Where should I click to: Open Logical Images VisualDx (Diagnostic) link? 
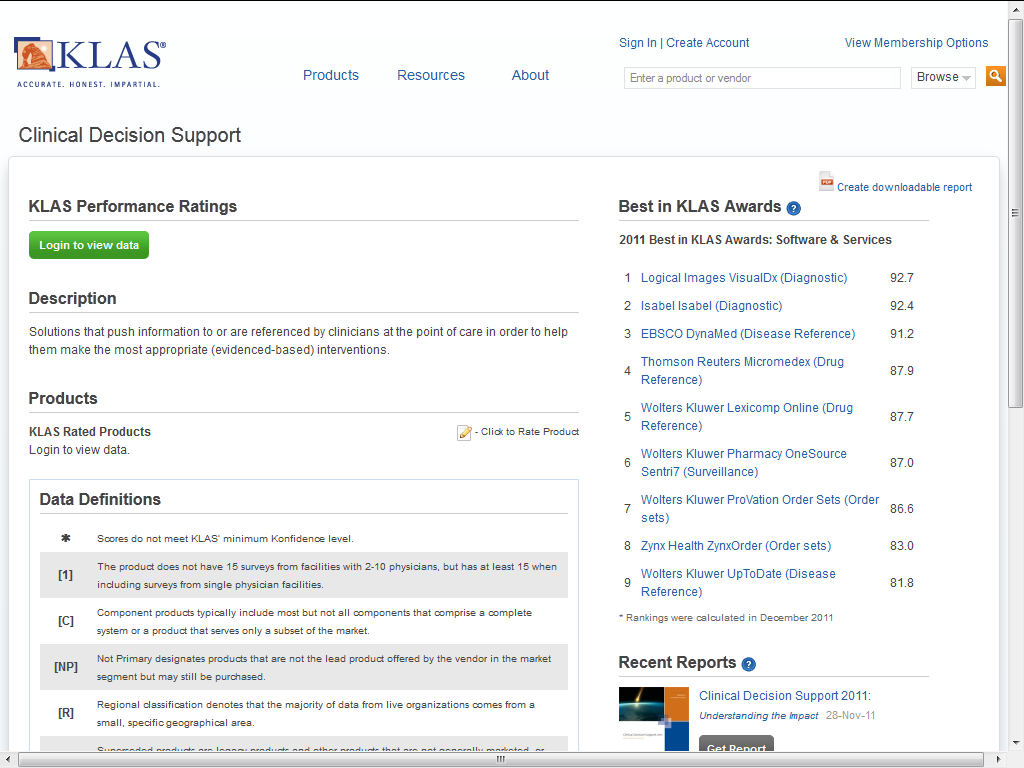[744, 278]
